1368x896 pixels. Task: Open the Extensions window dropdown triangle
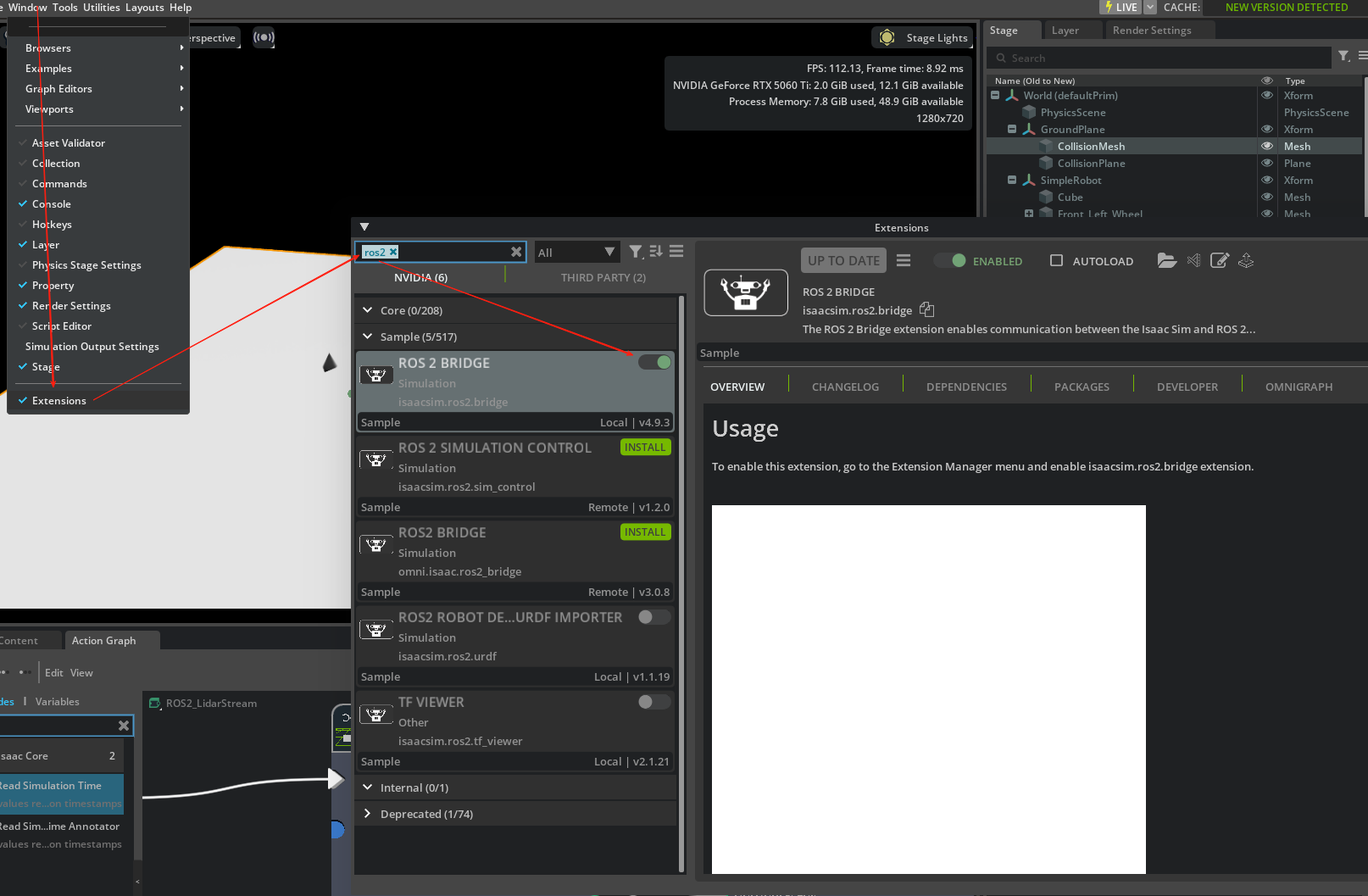pos(364,227)
